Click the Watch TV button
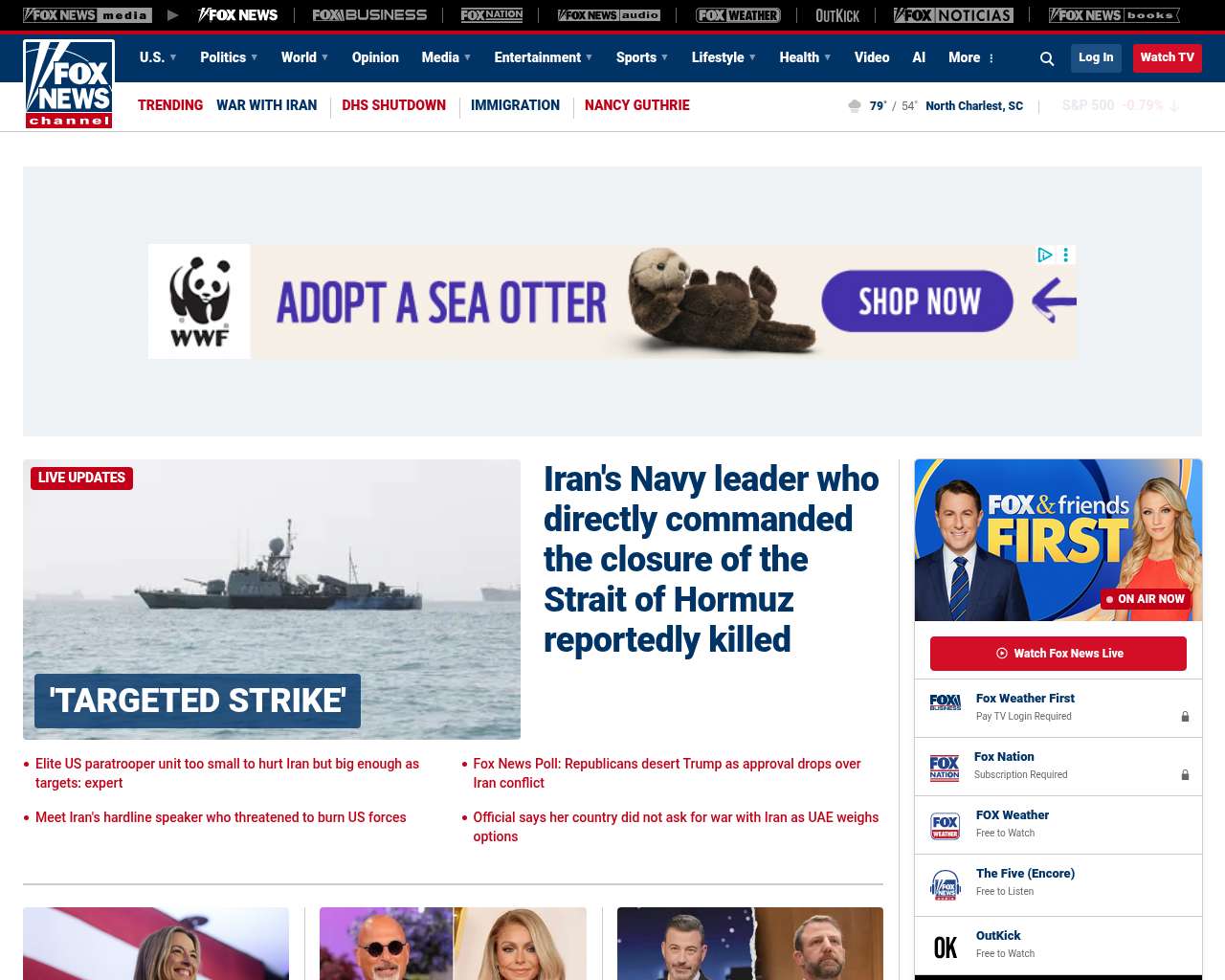 click(x=1168, y=57)
